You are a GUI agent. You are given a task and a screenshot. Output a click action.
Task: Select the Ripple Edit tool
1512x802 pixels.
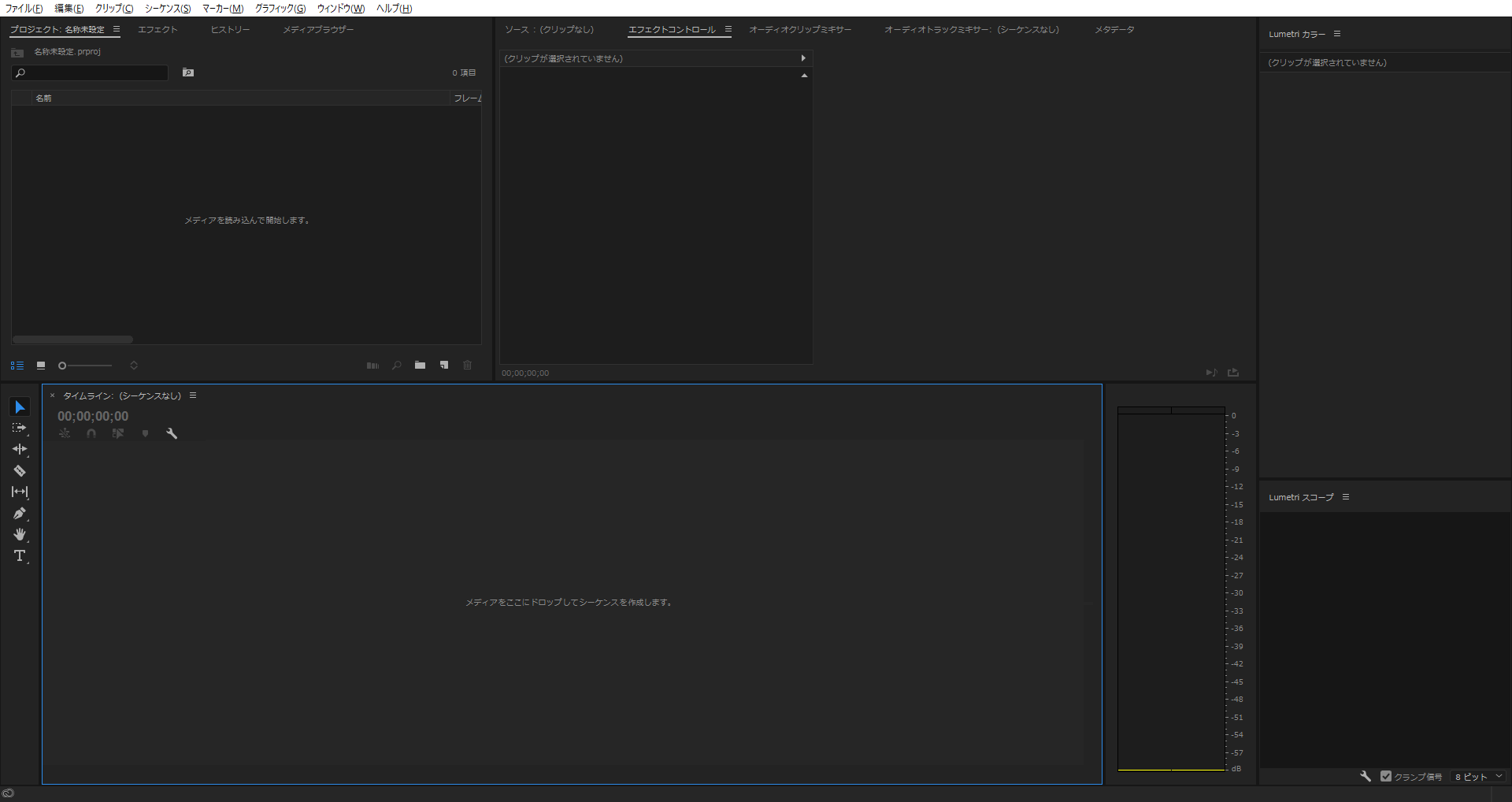[x=20, y=449]
